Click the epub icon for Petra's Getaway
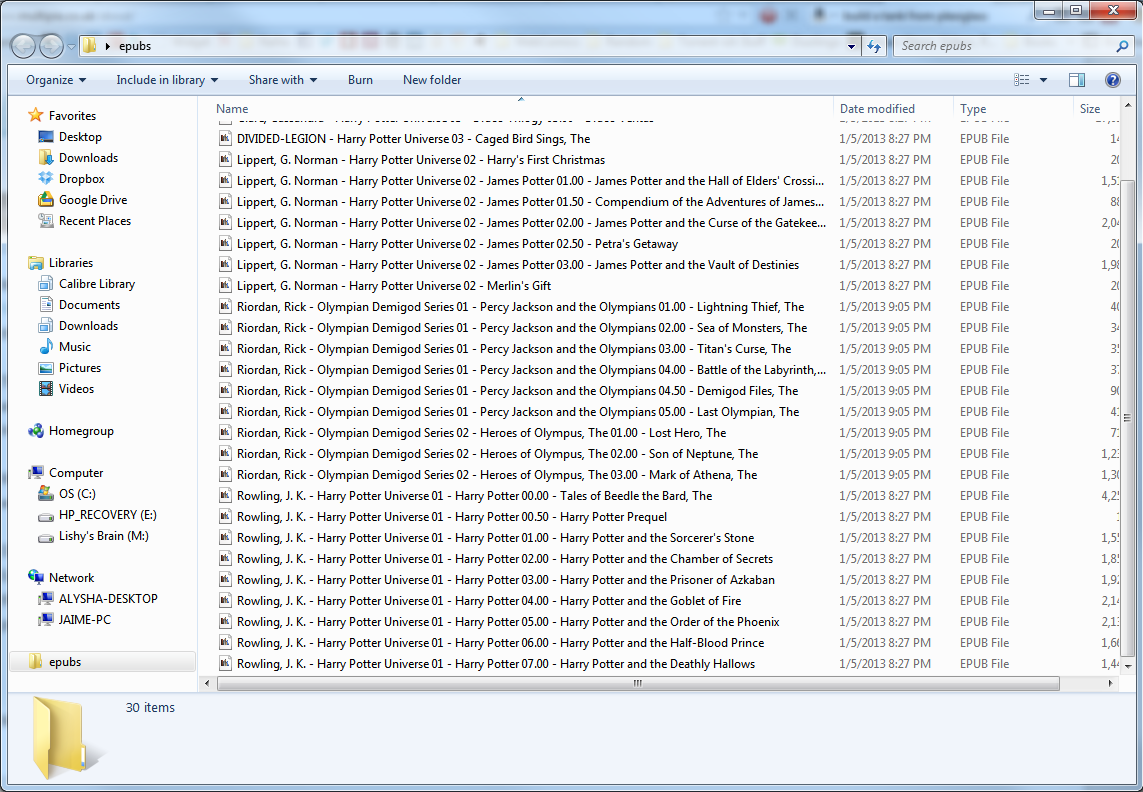 tap(225, 244)
